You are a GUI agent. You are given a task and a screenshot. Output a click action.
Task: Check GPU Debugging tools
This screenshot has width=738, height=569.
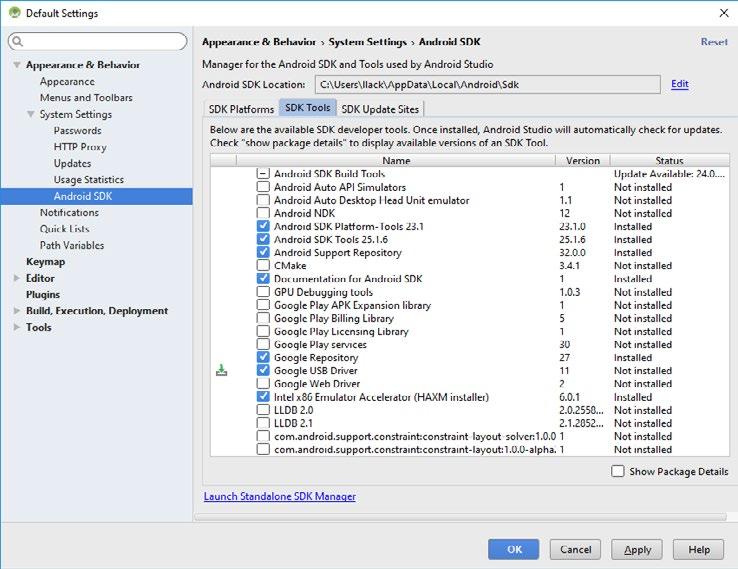point(263,292)
